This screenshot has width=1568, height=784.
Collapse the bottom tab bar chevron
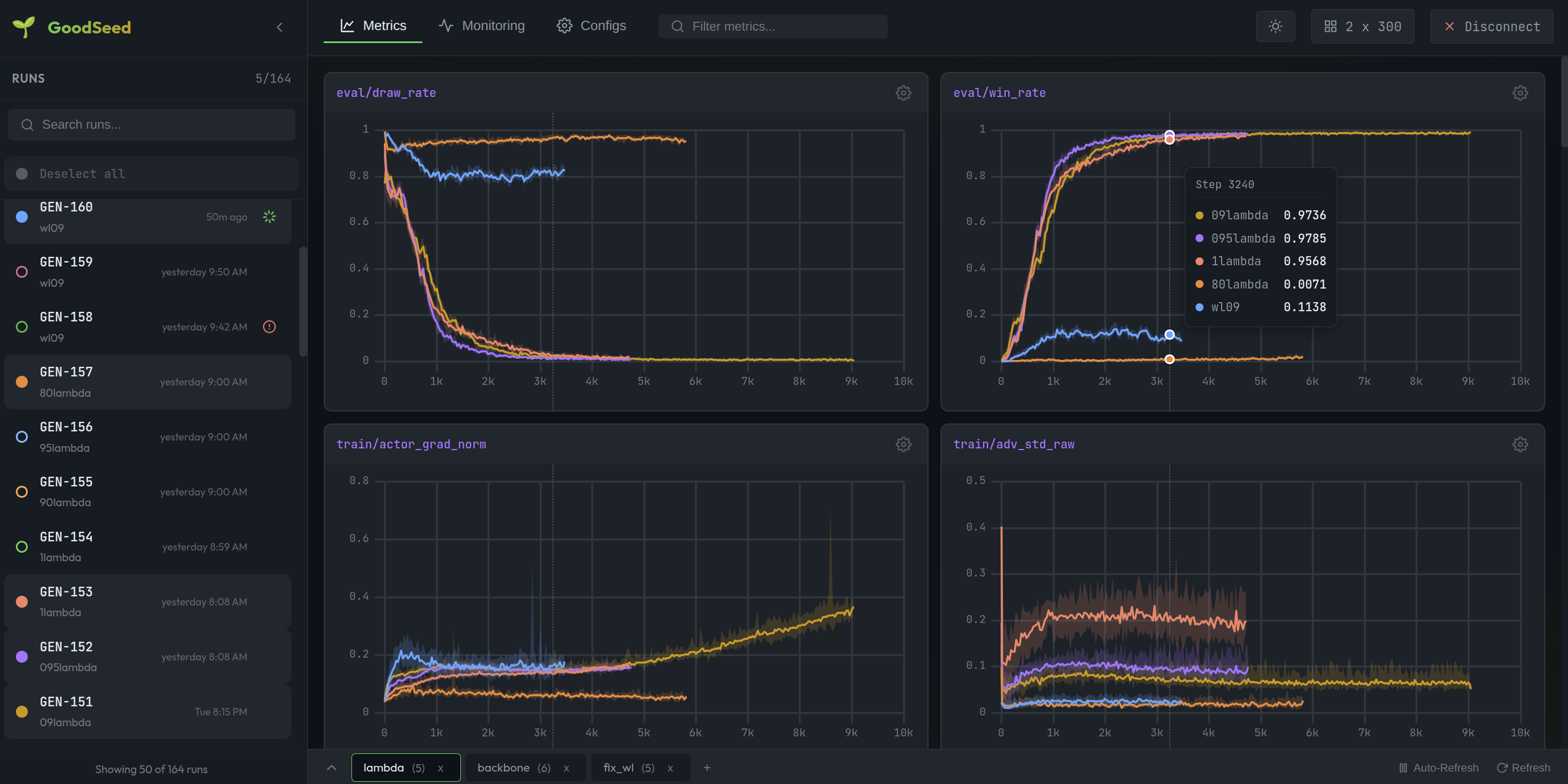pos(331,768)
